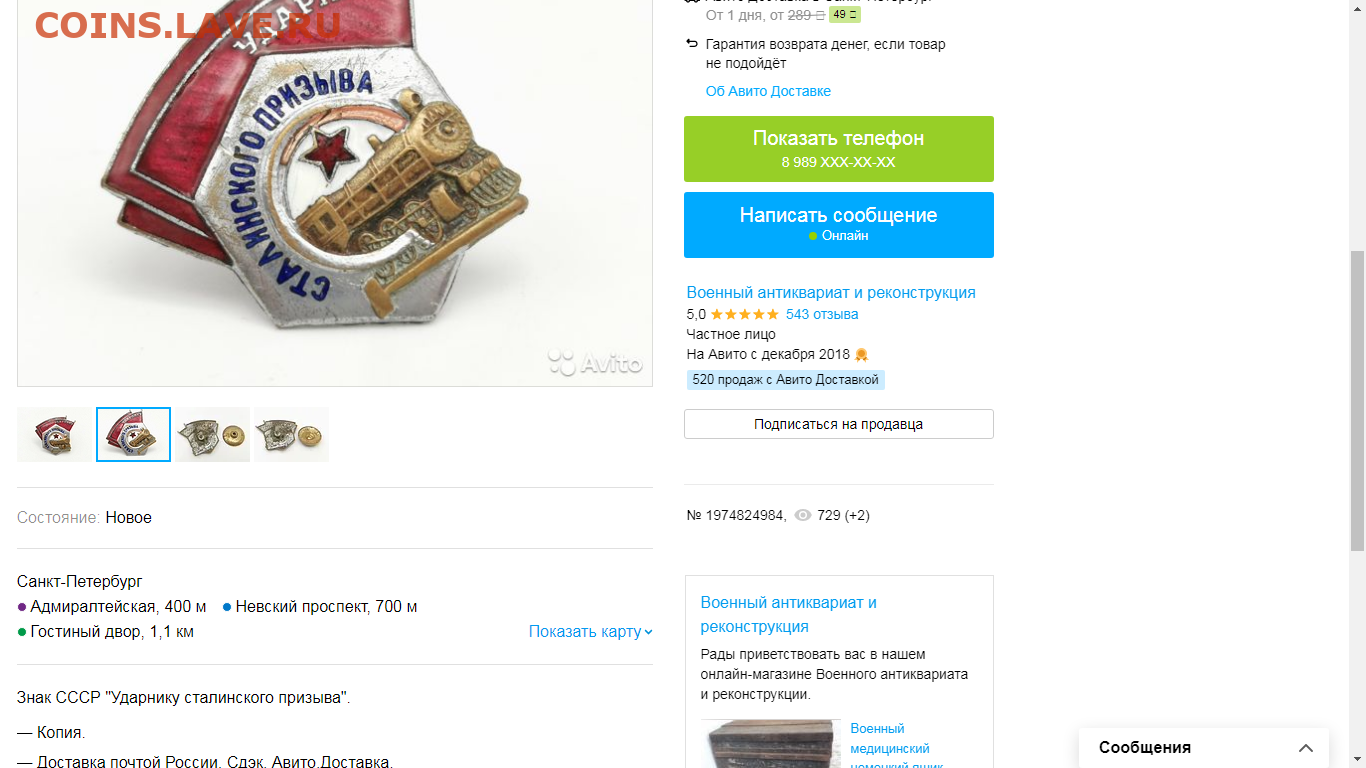Click the views eye icon
This screenshot has height=768, width=1366.
[x=802, y=516]
